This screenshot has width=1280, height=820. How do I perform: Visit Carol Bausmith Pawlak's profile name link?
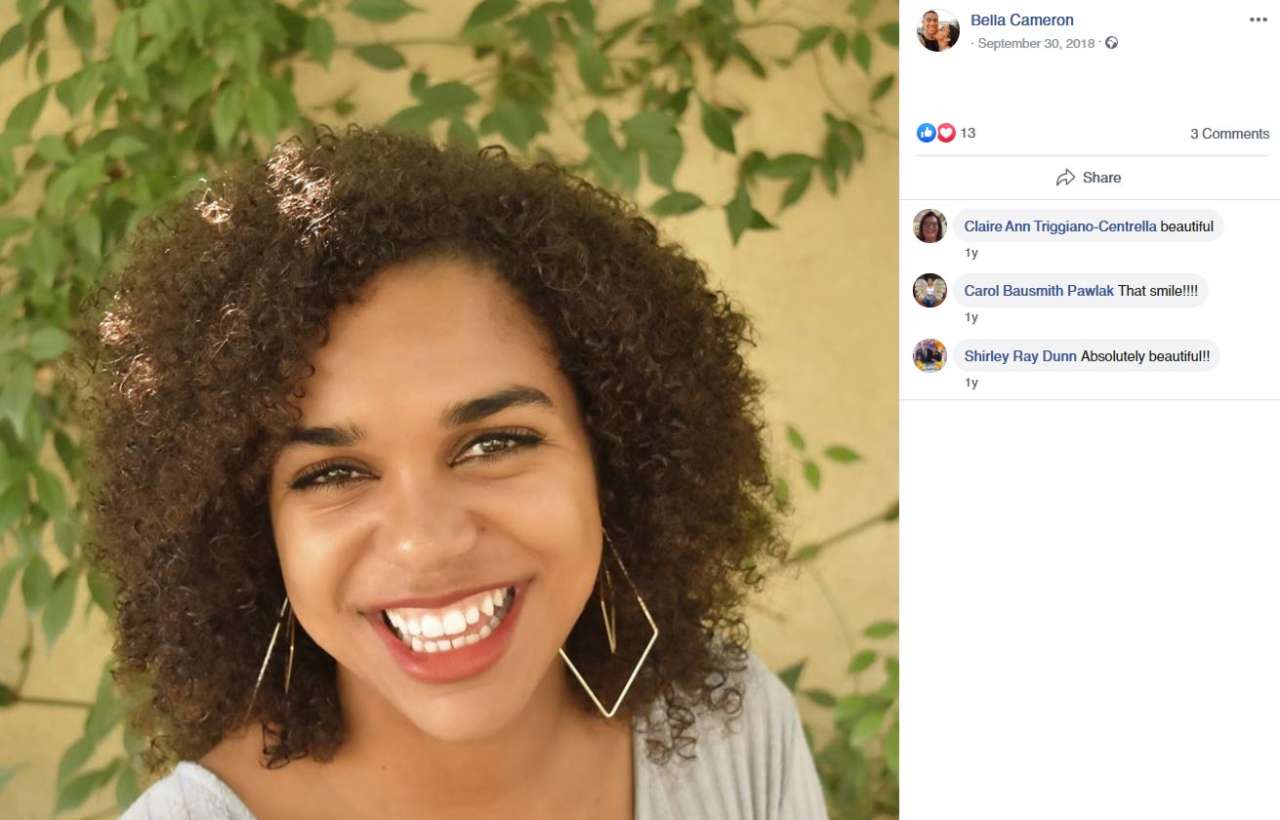(x=1038, y=291)
